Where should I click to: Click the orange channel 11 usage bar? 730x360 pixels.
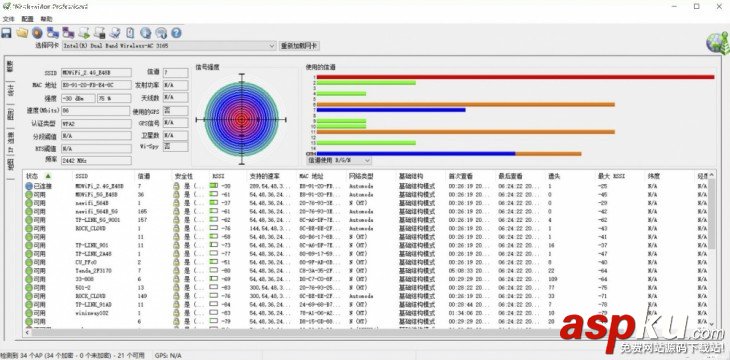coord(466,132)
